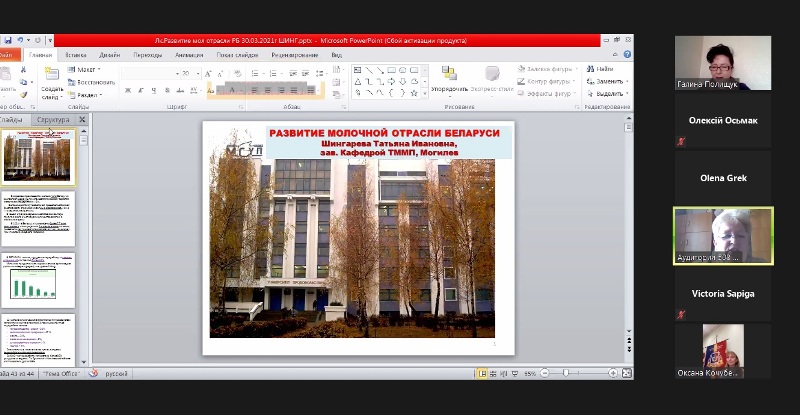Click the zoom slider in status bar
This screenshot has width=800, height=415.
(x=565, y=373)
